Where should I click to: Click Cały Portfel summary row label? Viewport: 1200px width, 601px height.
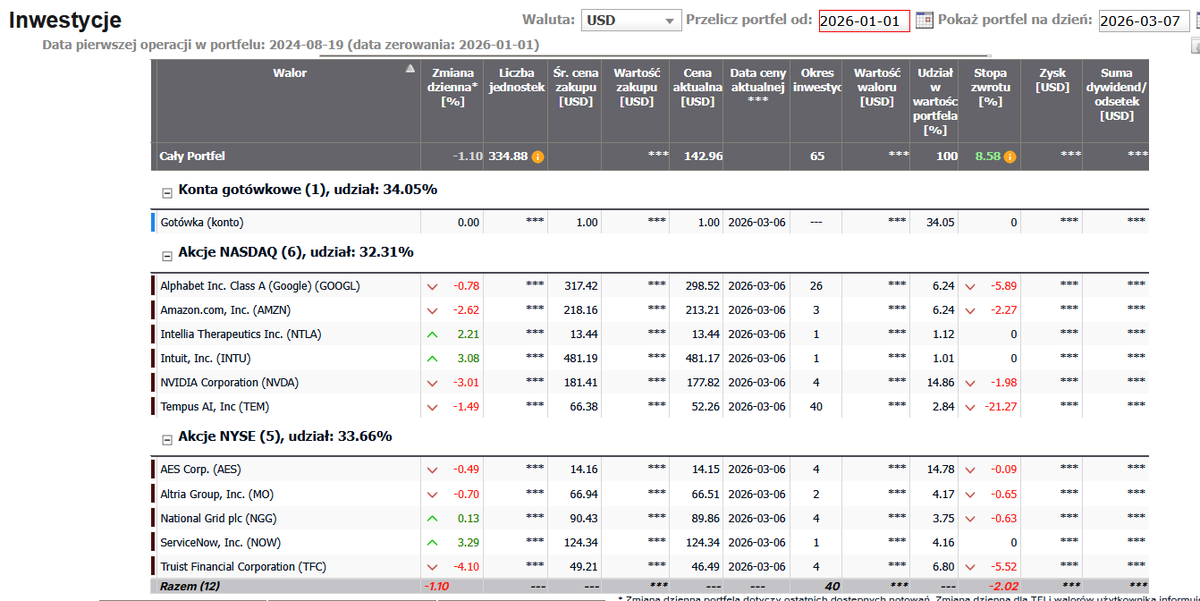click(x=192, y=156)
